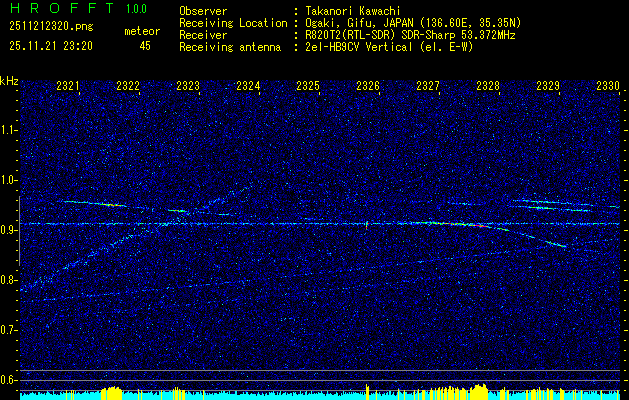
Task: Select the antenna text 2el-HB9CV Vertical
Action: [x=359, y=47]
